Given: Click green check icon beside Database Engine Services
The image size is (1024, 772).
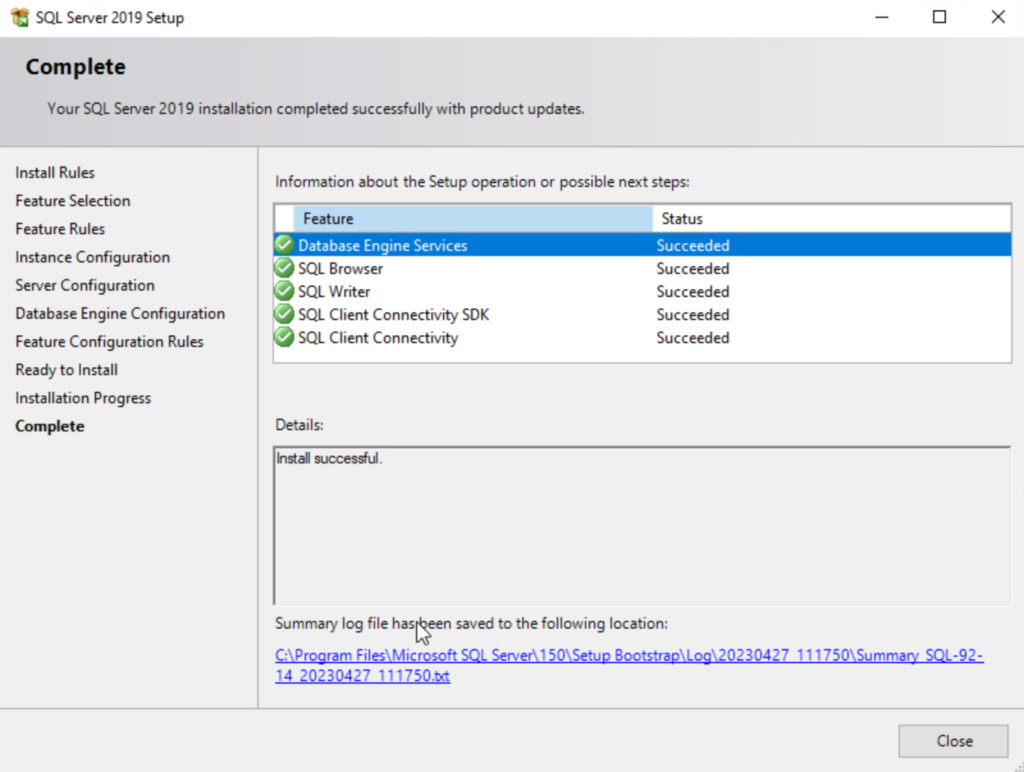Looking at the screenshot, I should pyautogui.click(x=284, y=245).
